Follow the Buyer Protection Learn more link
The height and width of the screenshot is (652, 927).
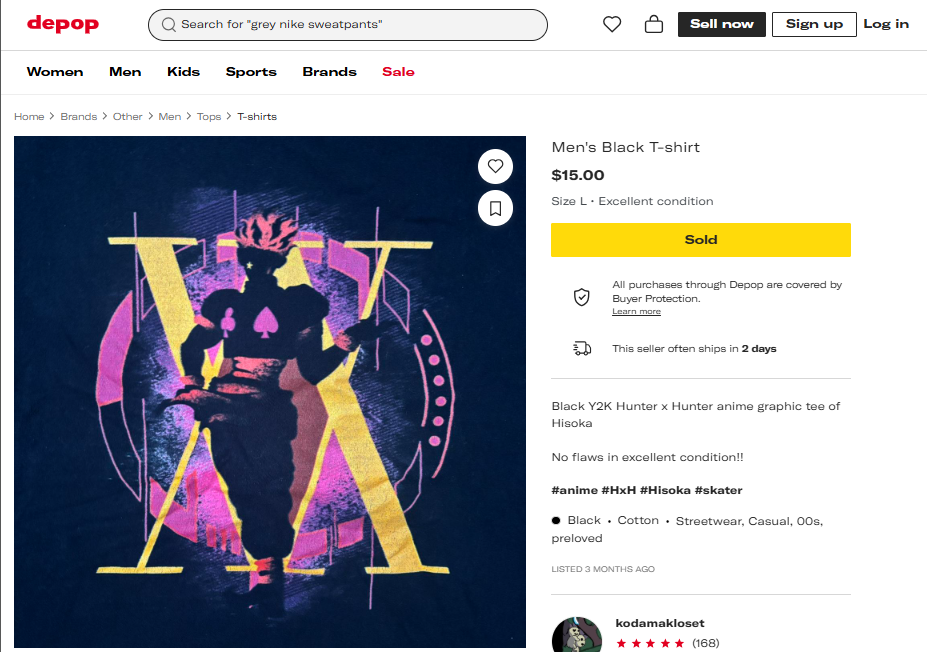[x=636, y=312]
